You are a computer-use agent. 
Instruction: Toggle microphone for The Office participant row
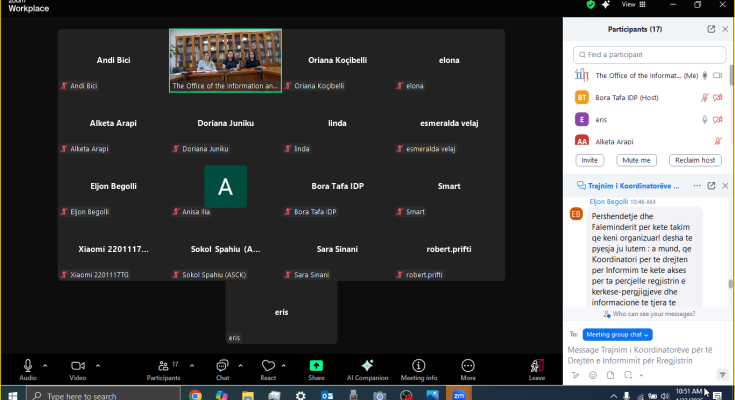704,75
